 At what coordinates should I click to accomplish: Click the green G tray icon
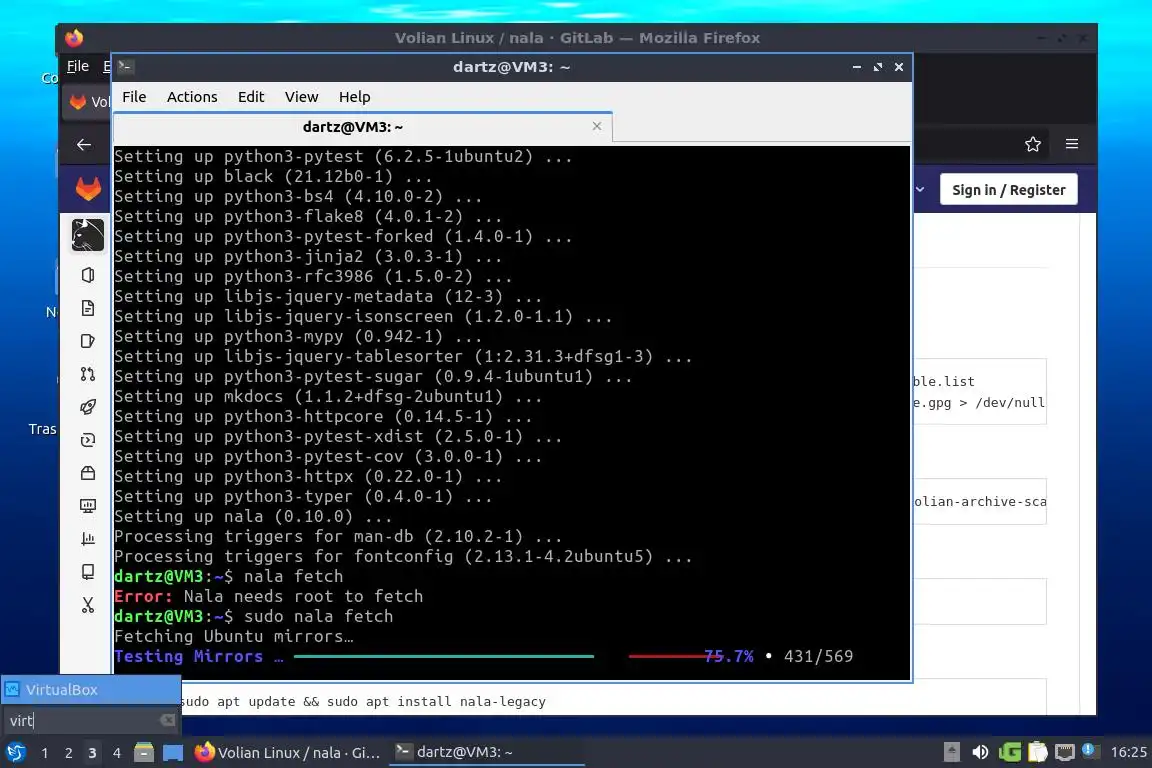[1009, 752]
